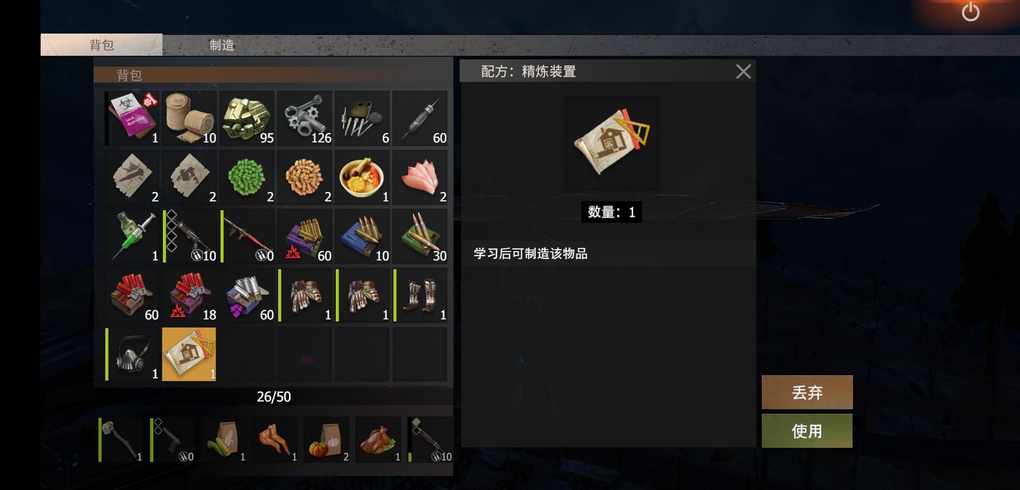
Task: Select the green peas food item
Action: pyautogui.click(x=247, y=177)
